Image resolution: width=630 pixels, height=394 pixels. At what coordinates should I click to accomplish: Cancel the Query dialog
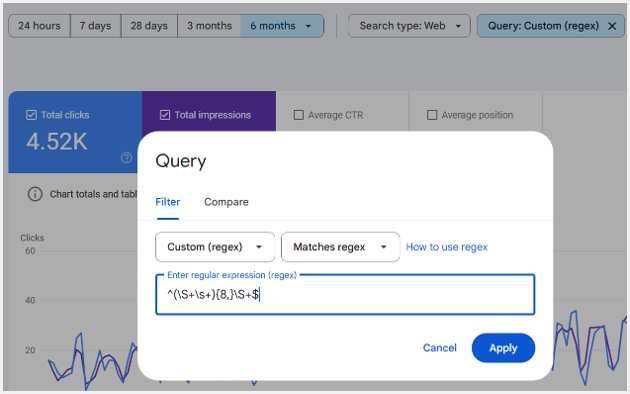pyautogui.click(x=440, y=348)
